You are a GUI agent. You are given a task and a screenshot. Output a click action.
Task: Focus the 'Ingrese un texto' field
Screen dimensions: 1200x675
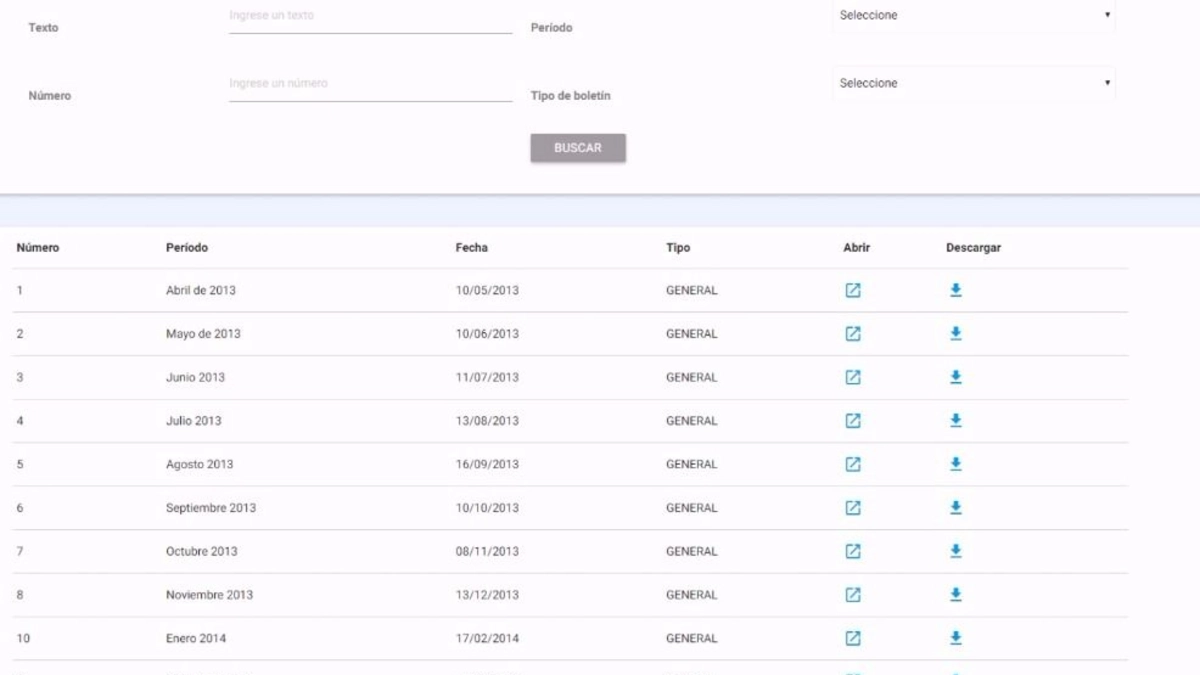coord(371,17)
